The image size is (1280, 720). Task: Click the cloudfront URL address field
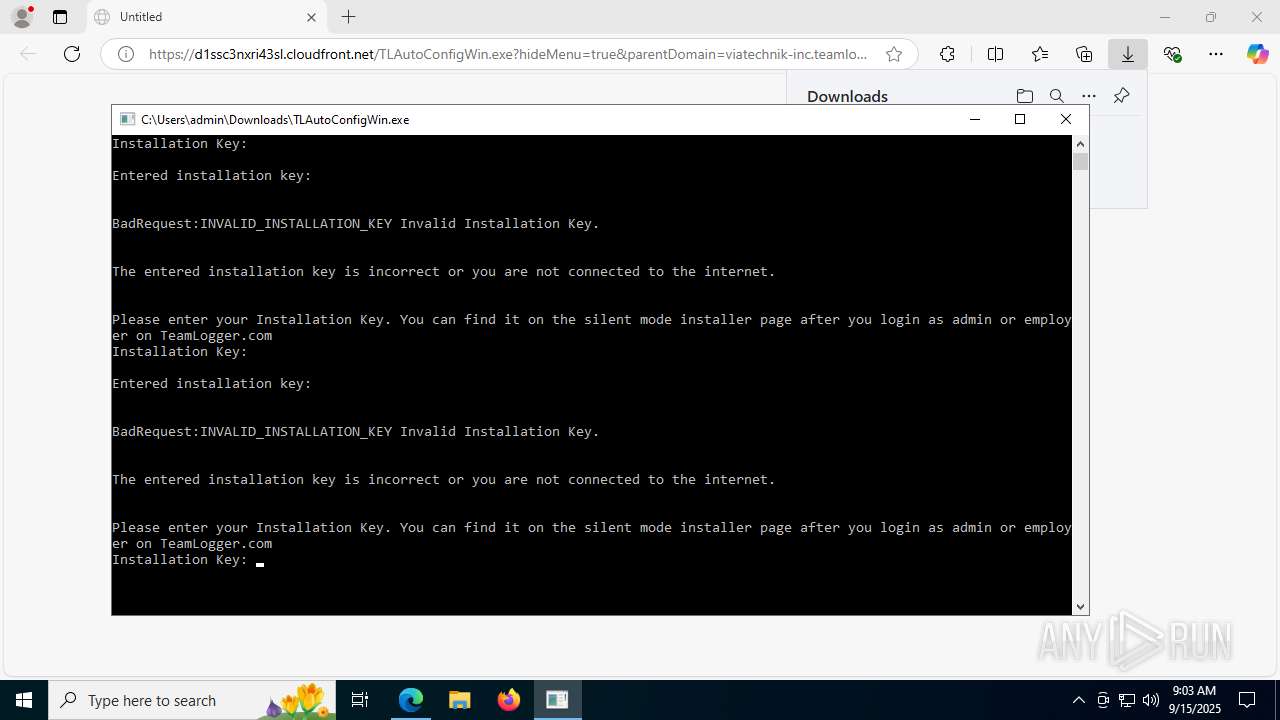click(x=508, y=54)
